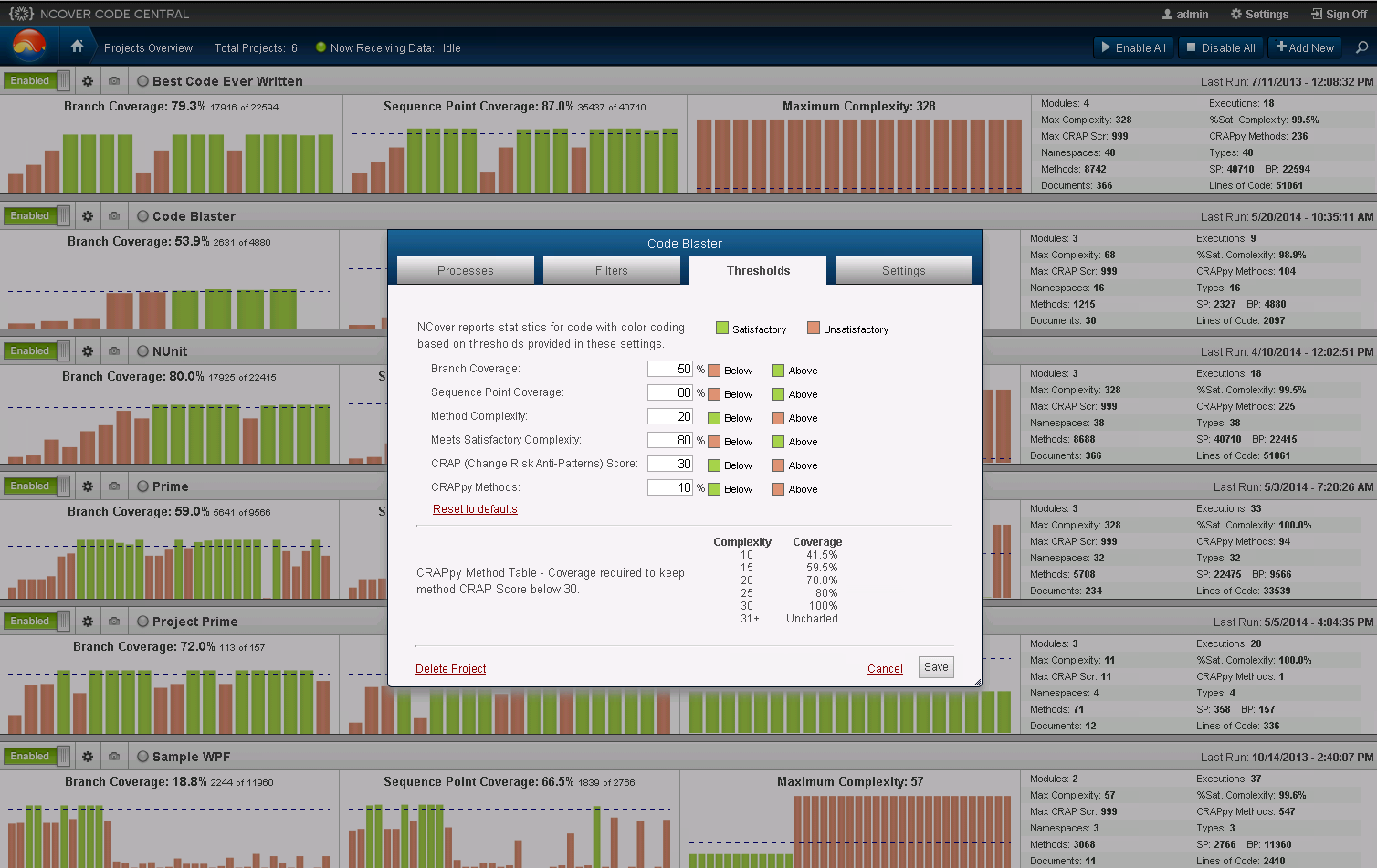1377x868 pixels.
Task: Click Branch Coverage Below color swatch
Action: (714, 371)
